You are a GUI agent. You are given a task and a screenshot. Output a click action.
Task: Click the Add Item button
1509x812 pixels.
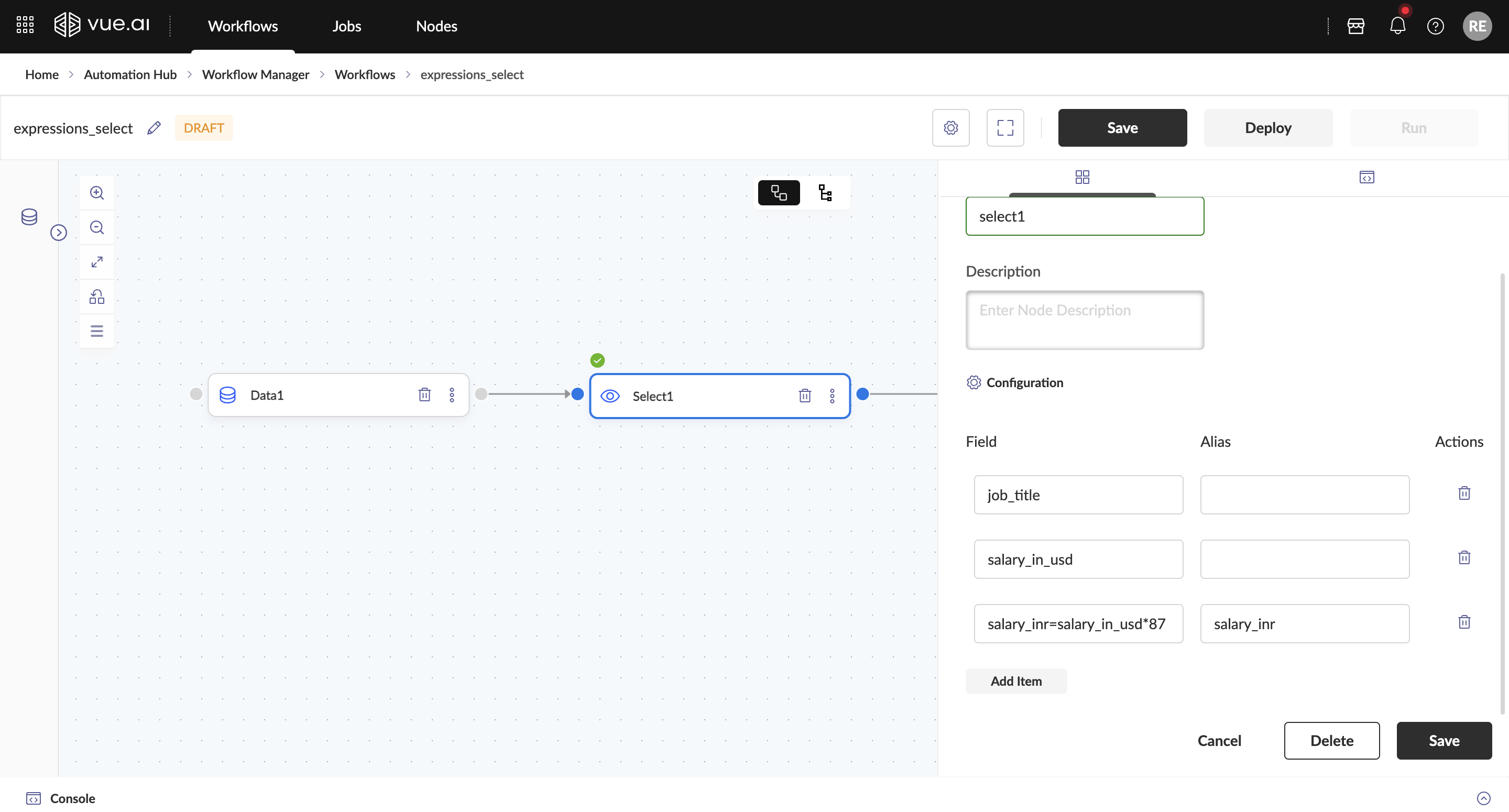(1016, 681)
